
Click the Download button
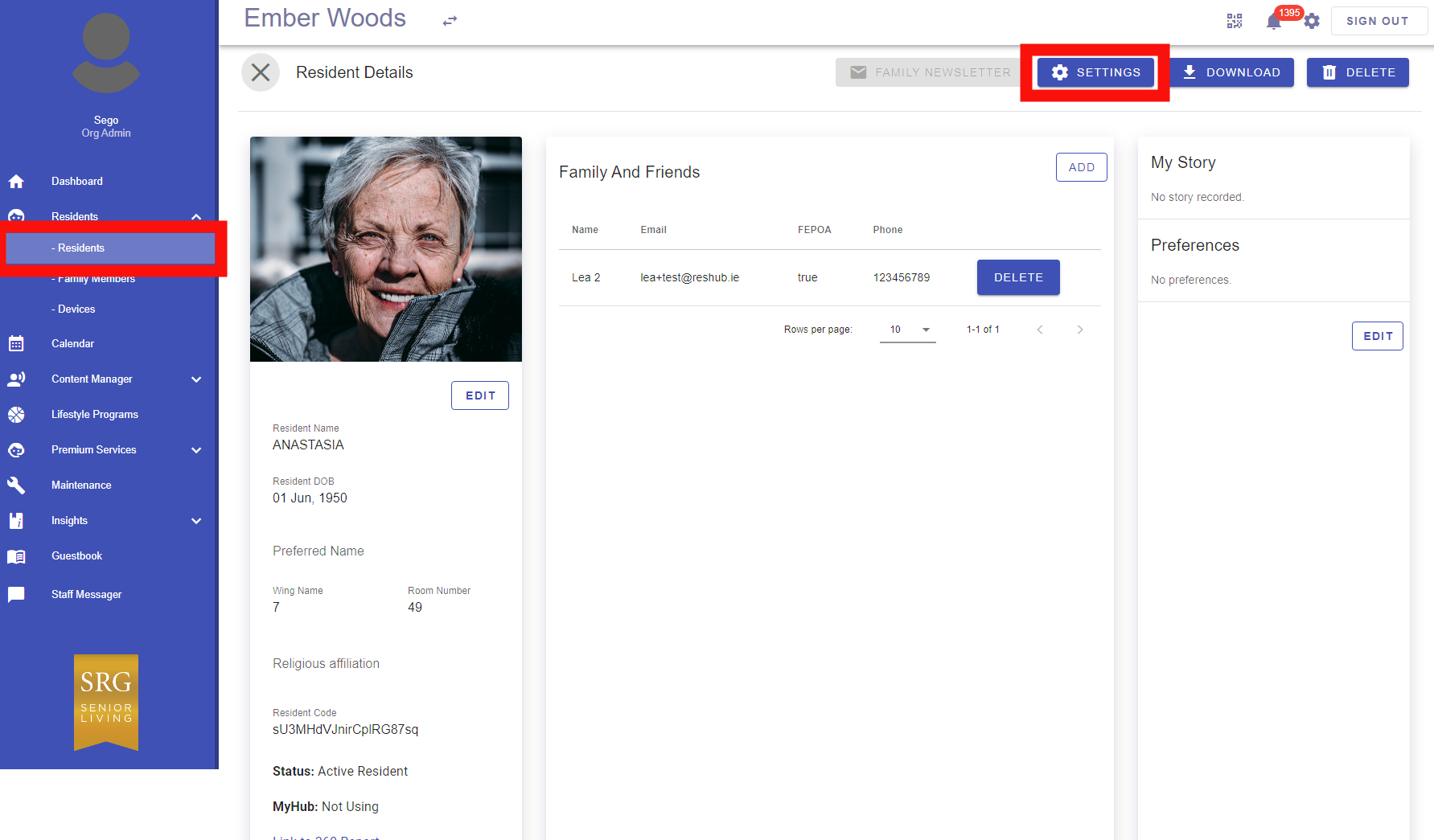(1231, 72)
